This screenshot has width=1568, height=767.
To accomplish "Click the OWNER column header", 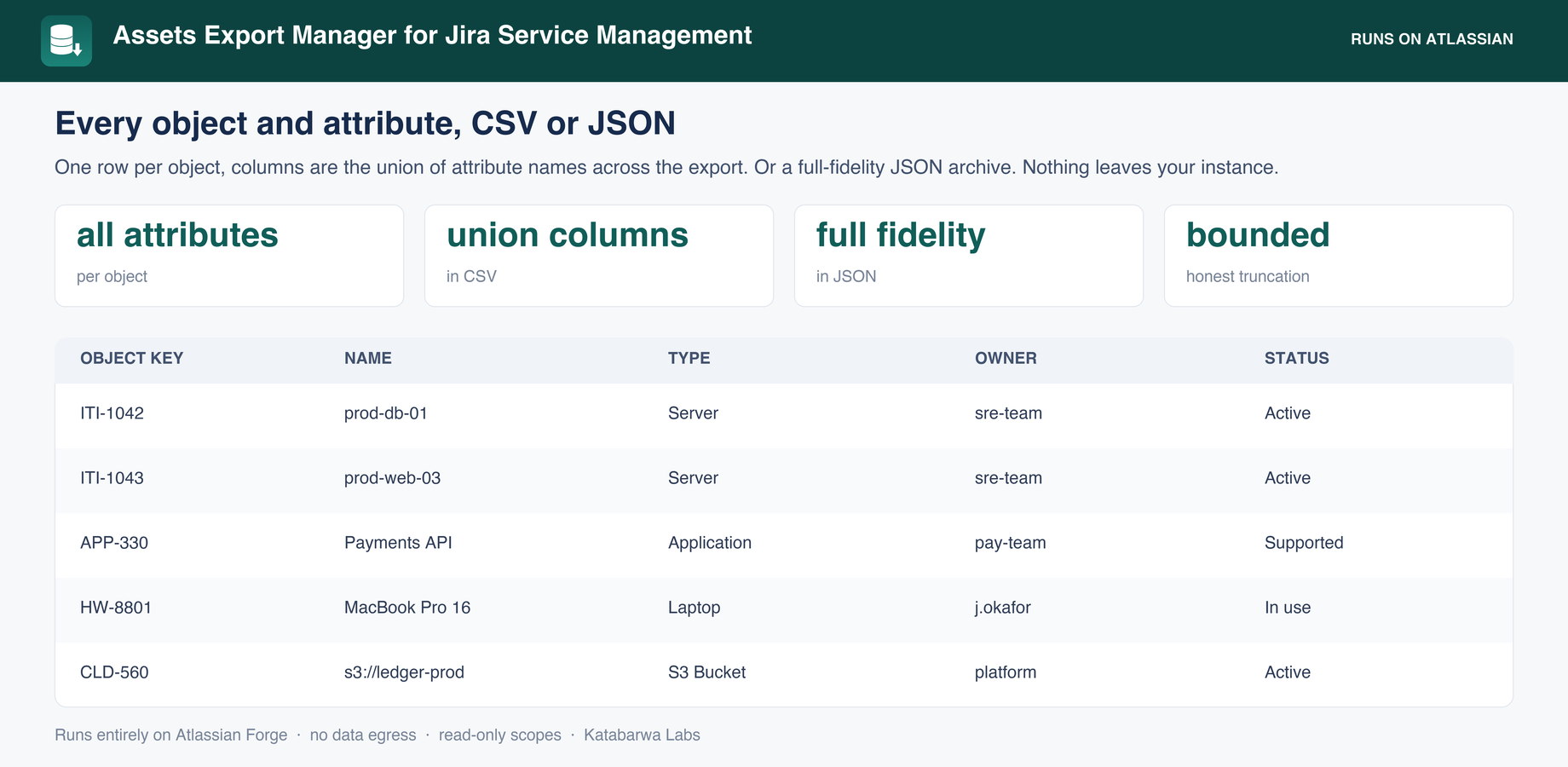I will coord(1006,359).
